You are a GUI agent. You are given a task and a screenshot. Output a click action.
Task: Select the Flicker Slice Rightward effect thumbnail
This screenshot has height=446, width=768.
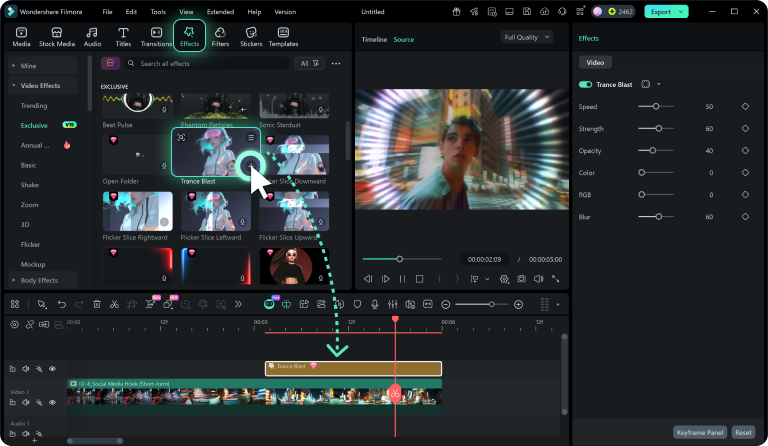coord(138,211)
